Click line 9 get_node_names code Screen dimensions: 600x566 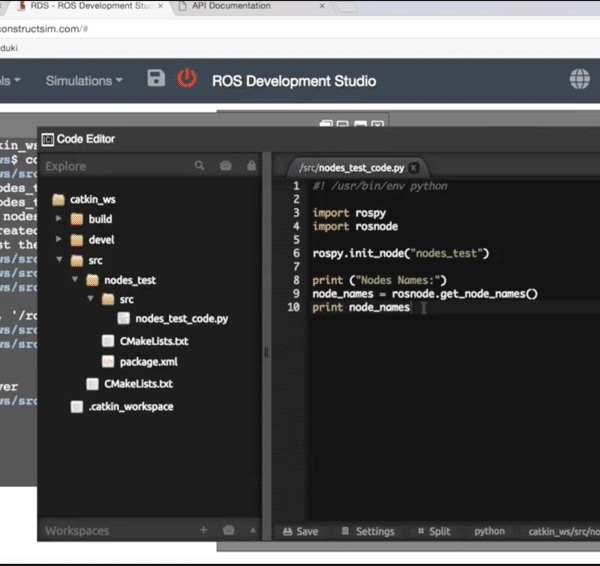(x=425, y=294)
